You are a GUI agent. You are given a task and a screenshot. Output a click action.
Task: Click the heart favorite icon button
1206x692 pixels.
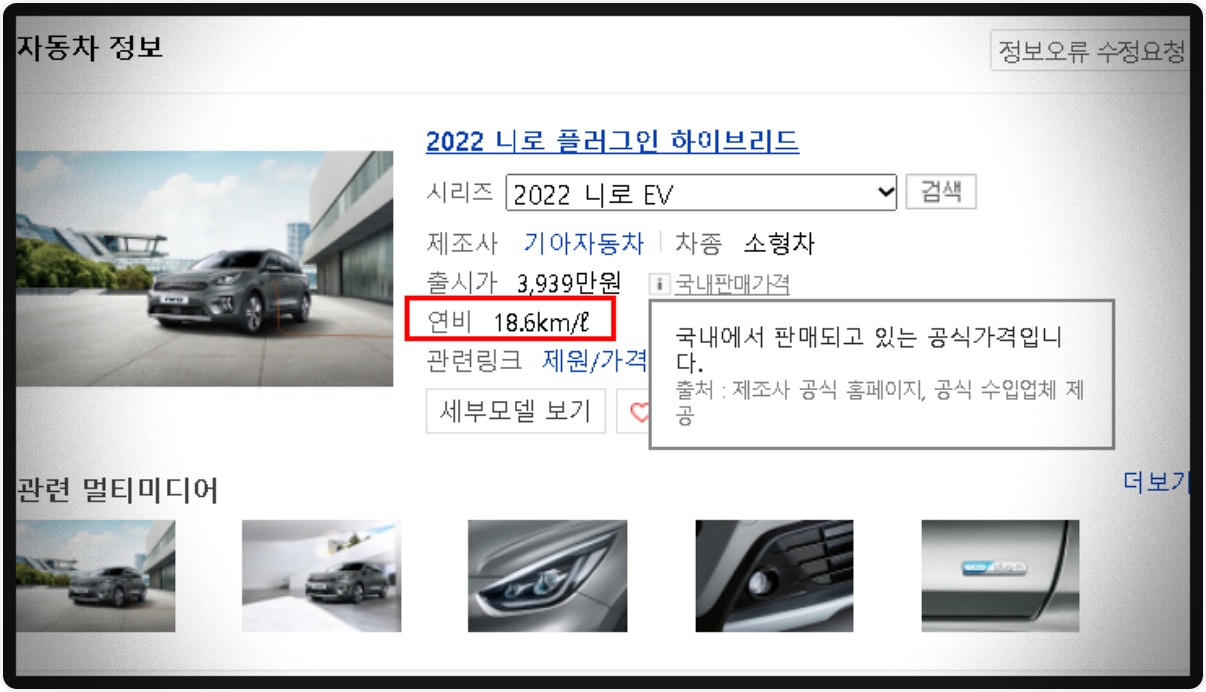[x=636, y=411]
